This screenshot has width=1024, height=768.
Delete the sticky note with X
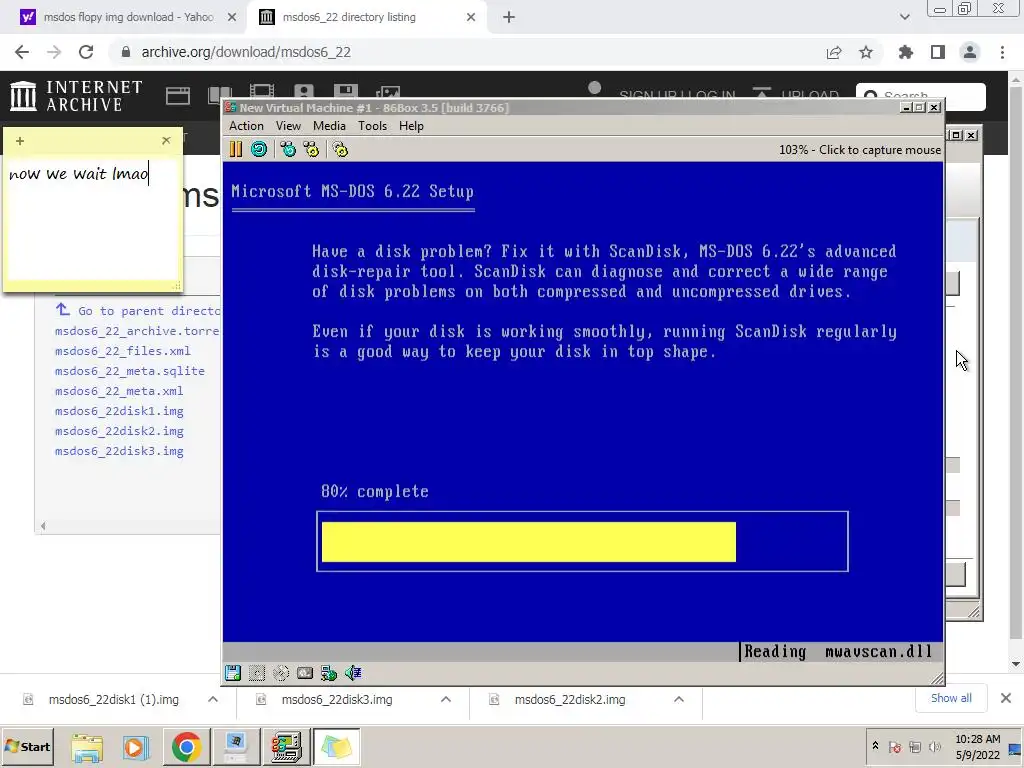pos(166,140)
